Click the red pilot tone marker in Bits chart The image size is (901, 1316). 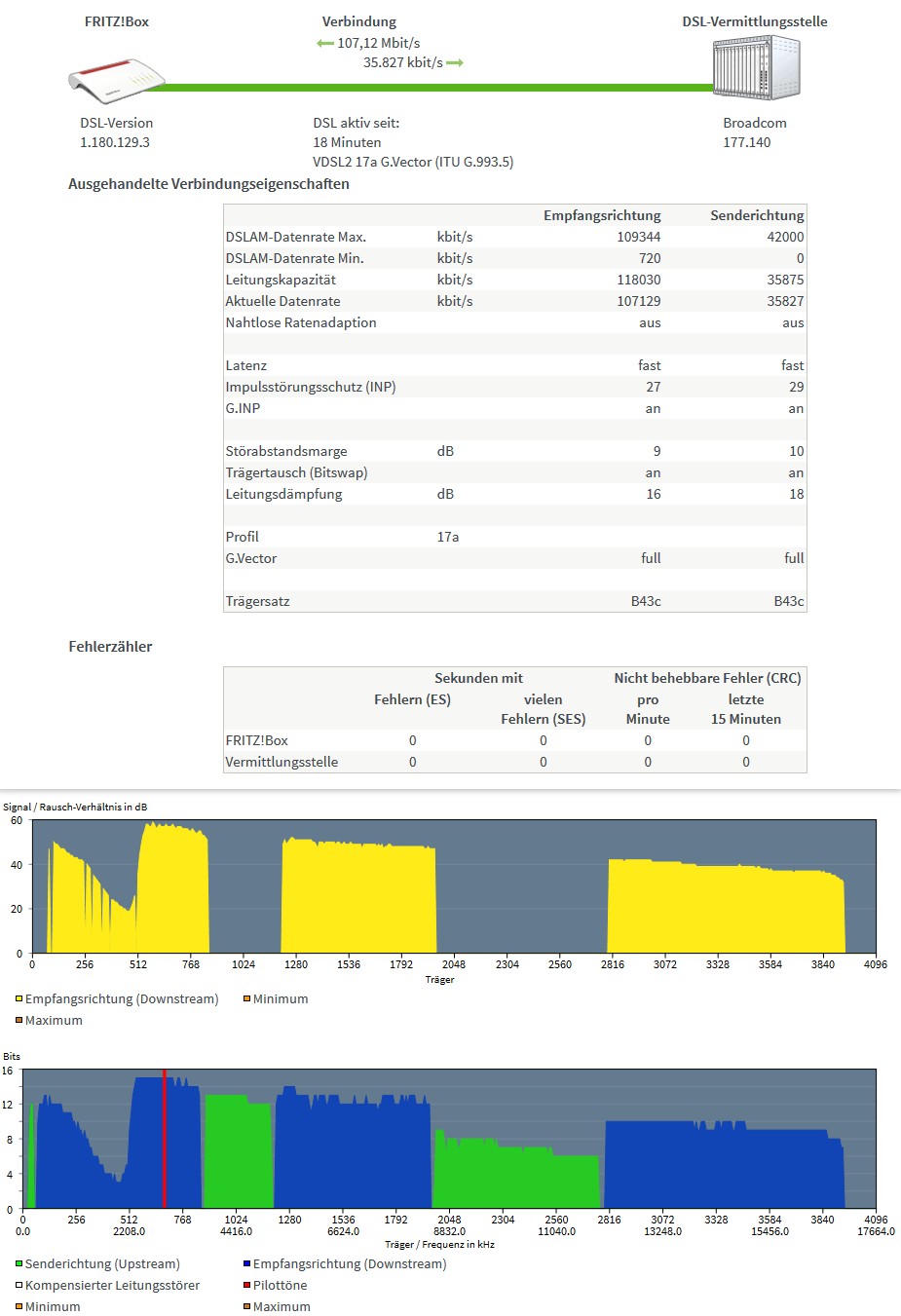coord(165,1138)
